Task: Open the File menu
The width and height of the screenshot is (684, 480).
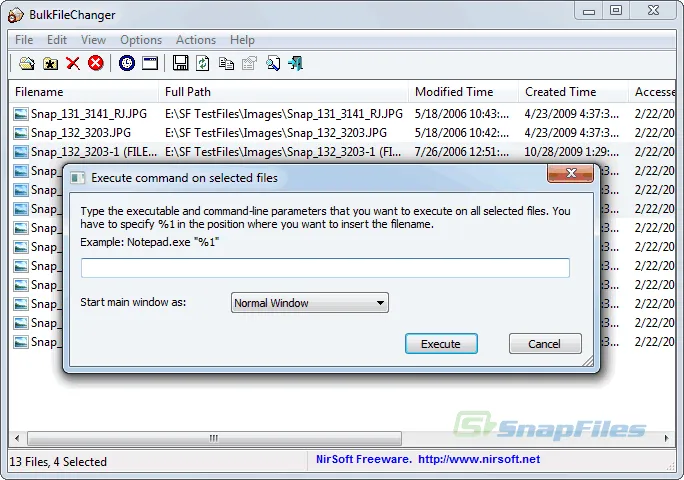Action: [x=24, y=40]
